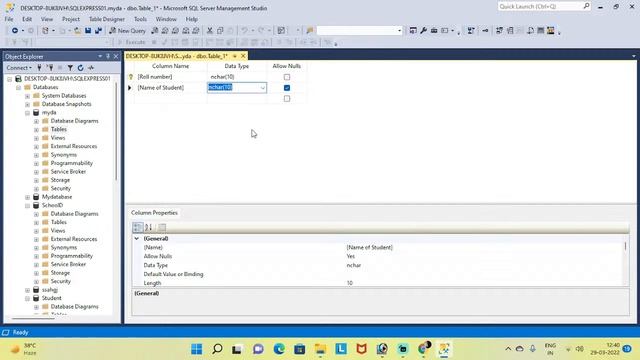Click the Connect Object Explorer plug icon
The width and height of the screenshot is (640, 360).
coord(40,68)
